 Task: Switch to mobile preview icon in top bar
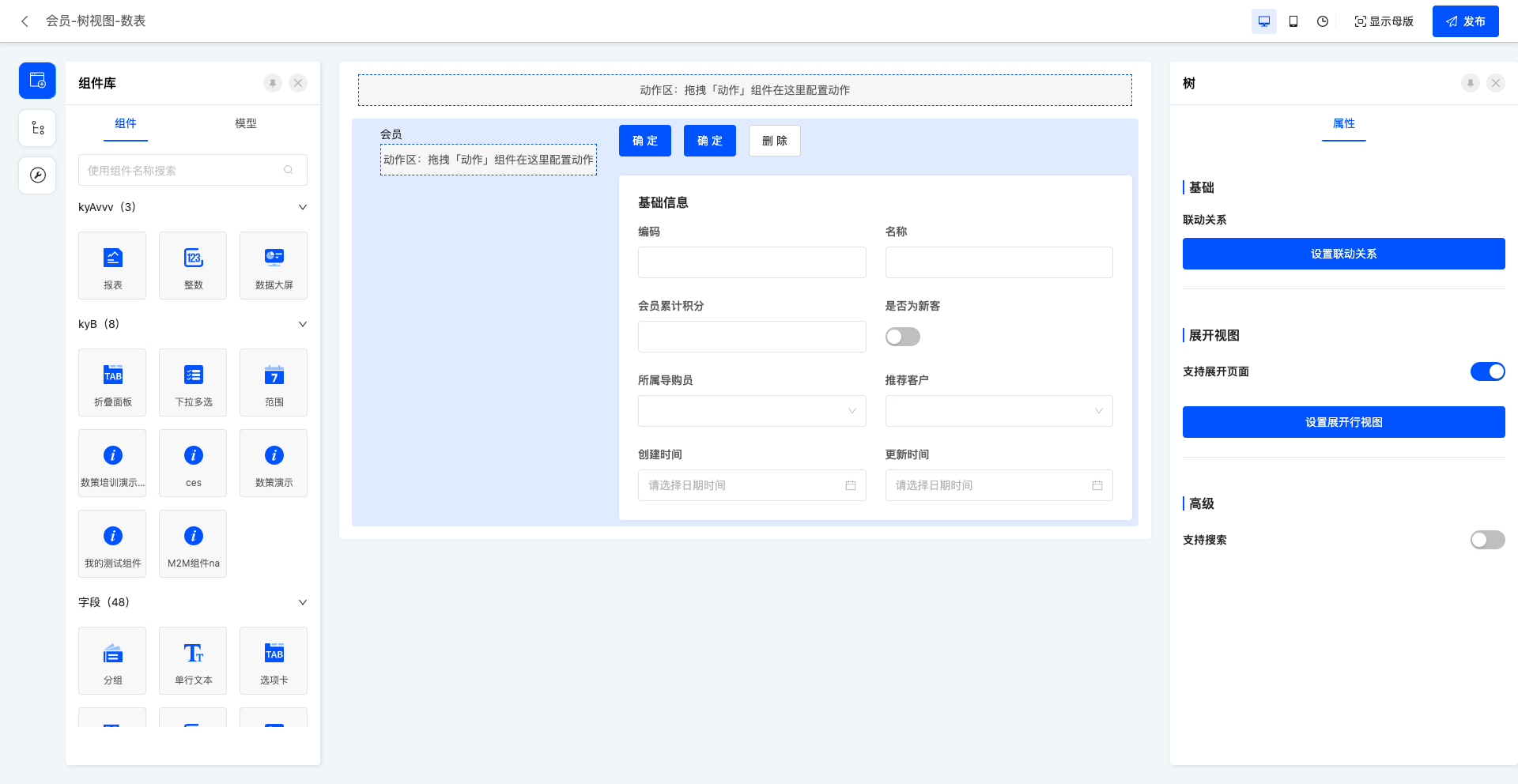(1293, 21)
